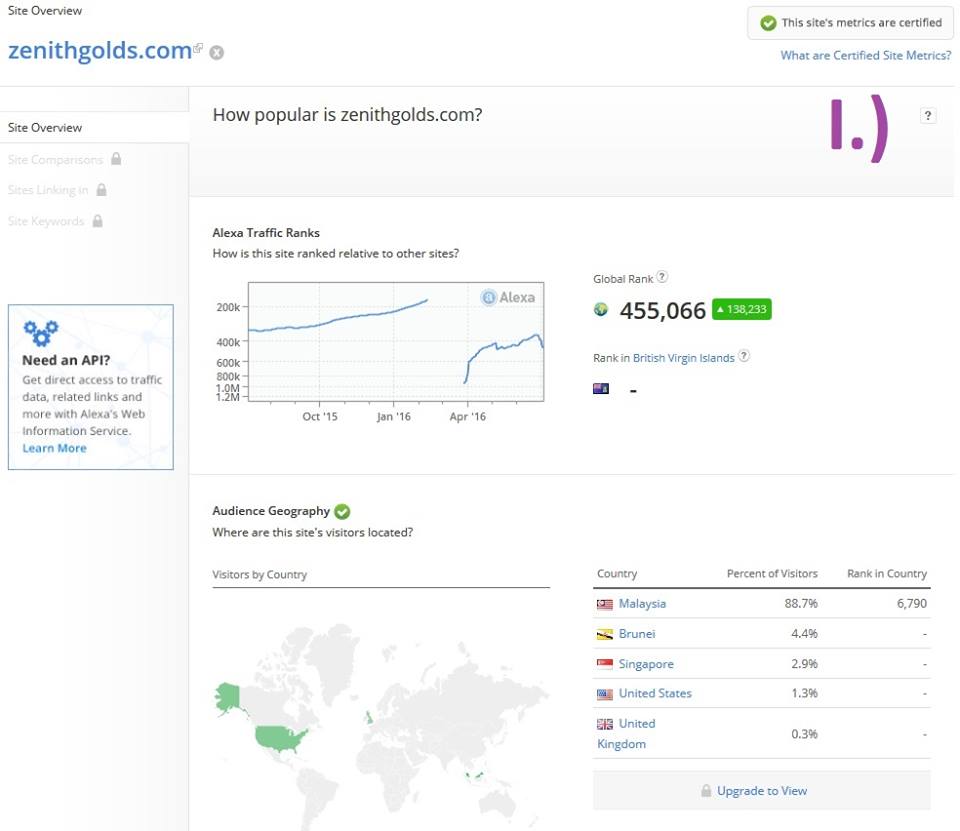Click Visitors by Country heading
The width and height of the screenshot is (960, 831).
(x=260, y=574)
